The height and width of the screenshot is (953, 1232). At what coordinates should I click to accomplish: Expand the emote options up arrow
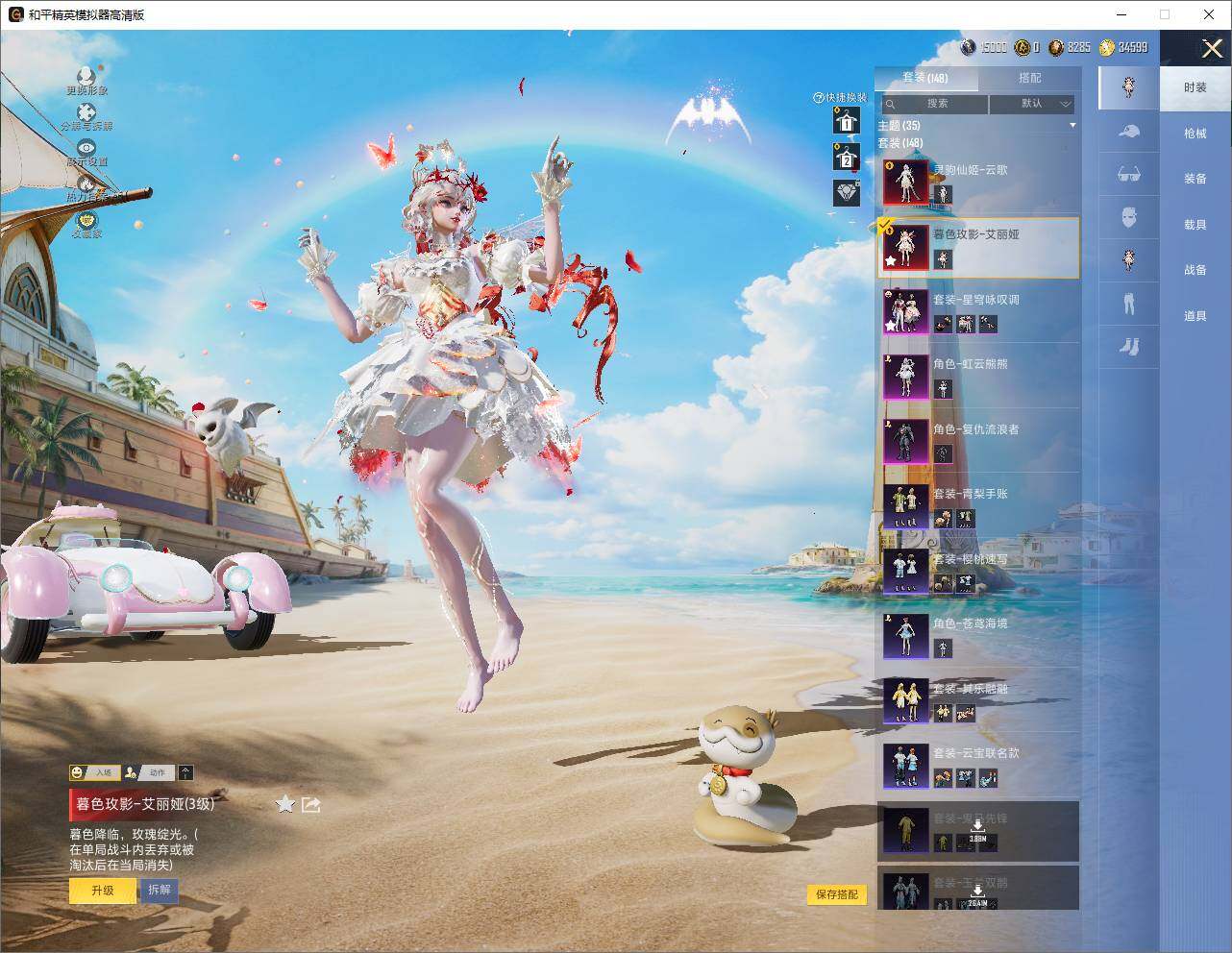pyautogui.click(x=185, y=772)
